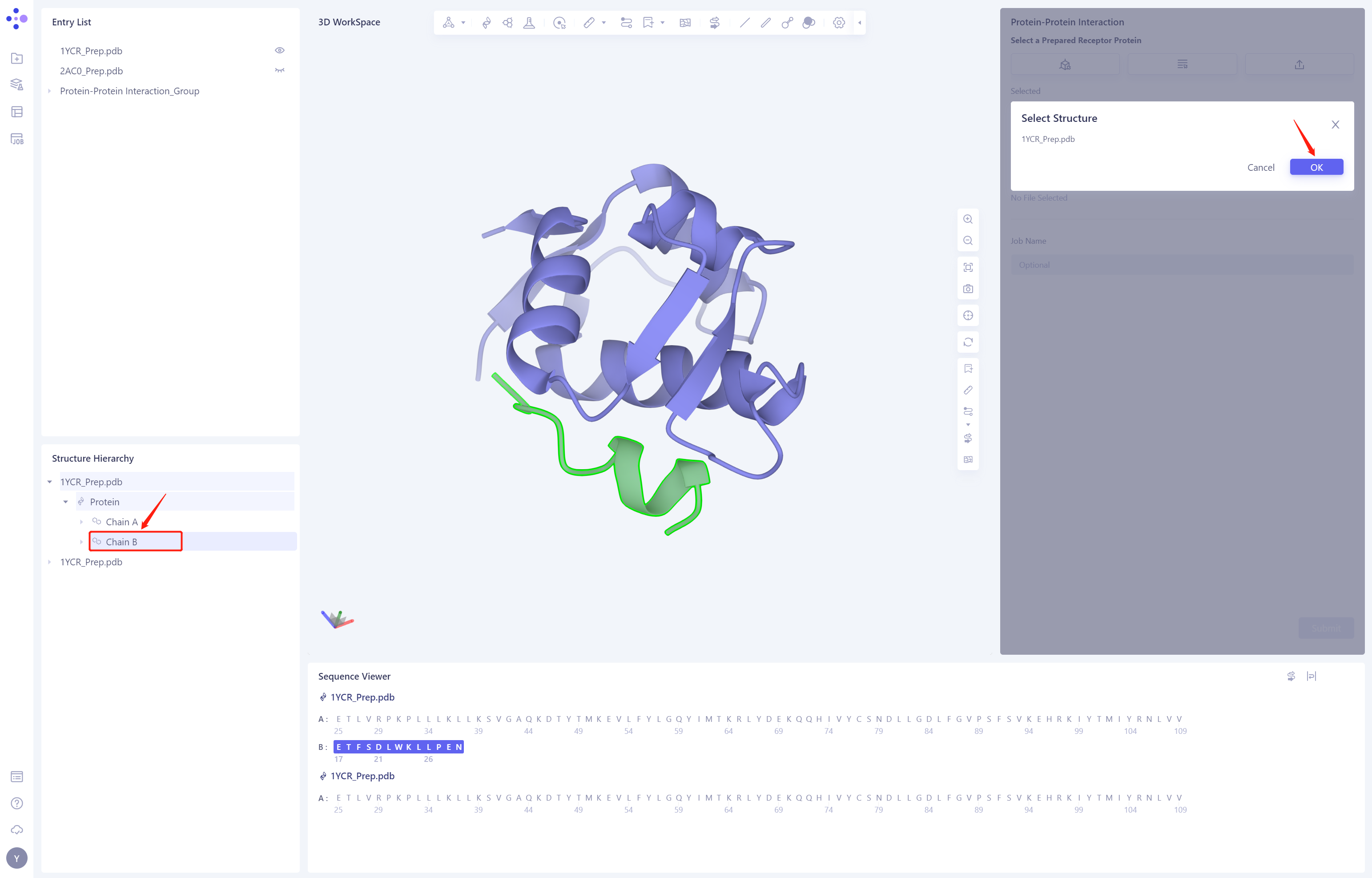Take a snapshot with the camera icon
The image size is (1372, 878).
pos(968,289)
